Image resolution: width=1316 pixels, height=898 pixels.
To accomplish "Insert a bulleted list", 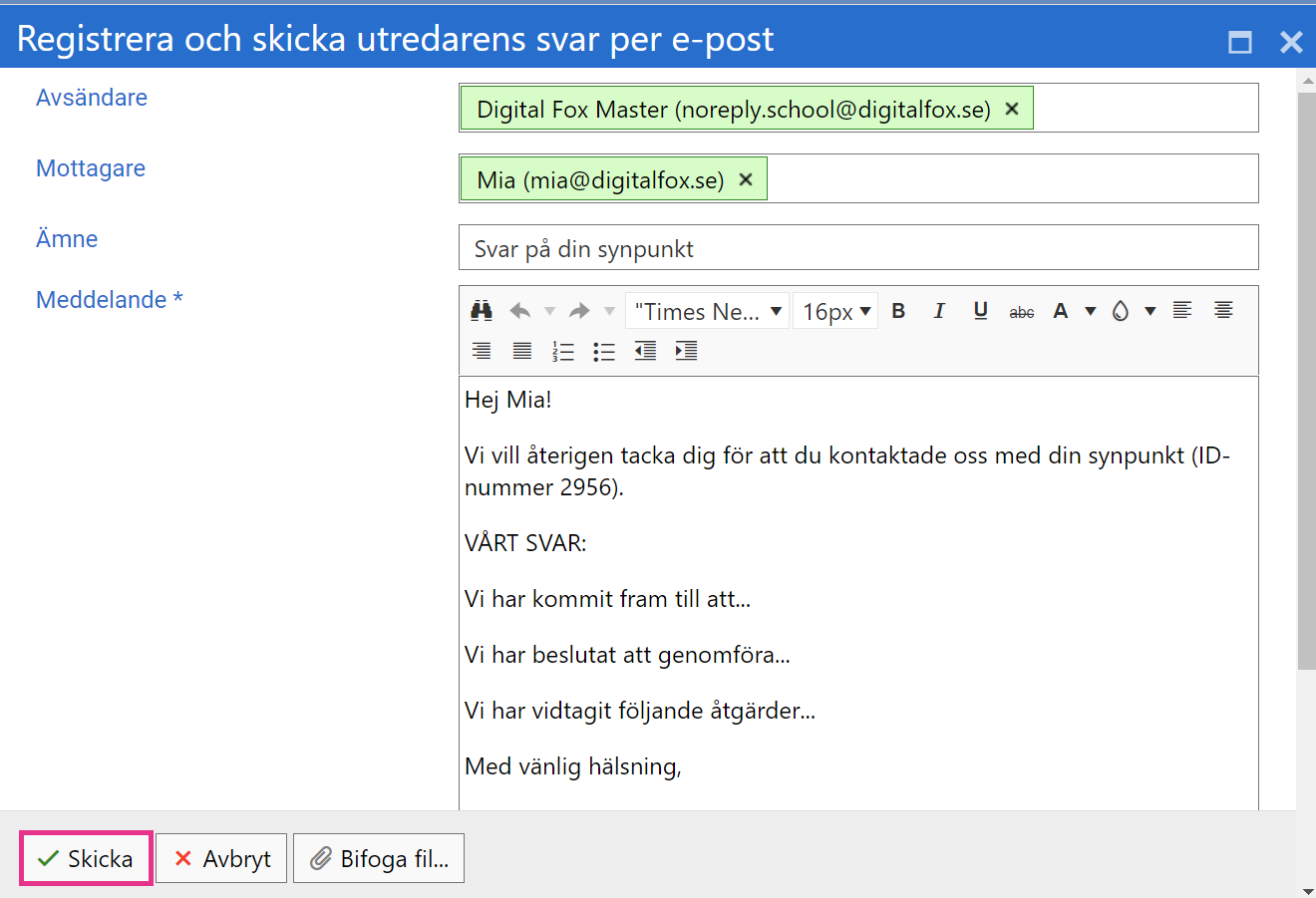I will tap(604, 351).
